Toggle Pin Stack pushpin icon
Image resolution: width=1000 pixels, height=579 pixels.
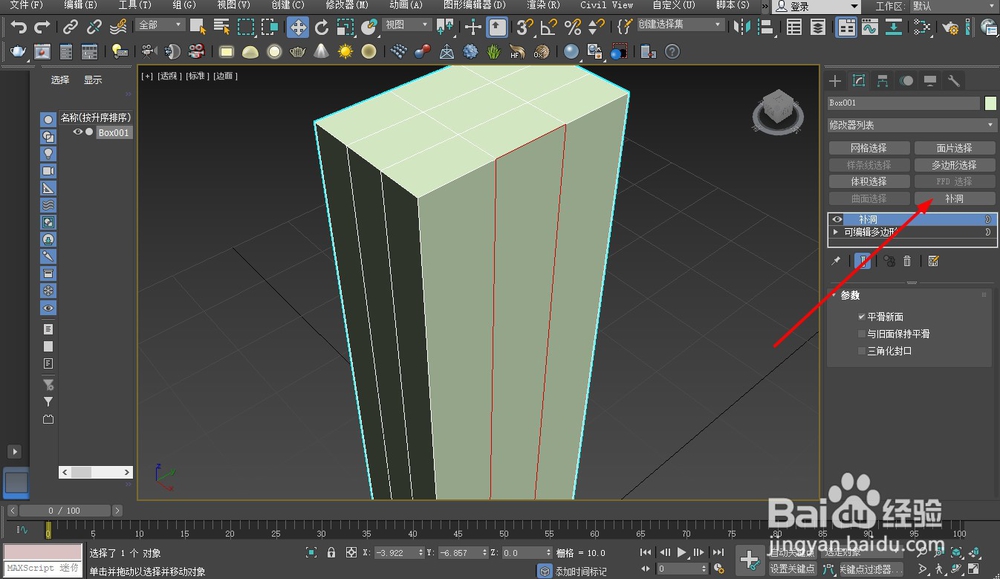[836, 261]
